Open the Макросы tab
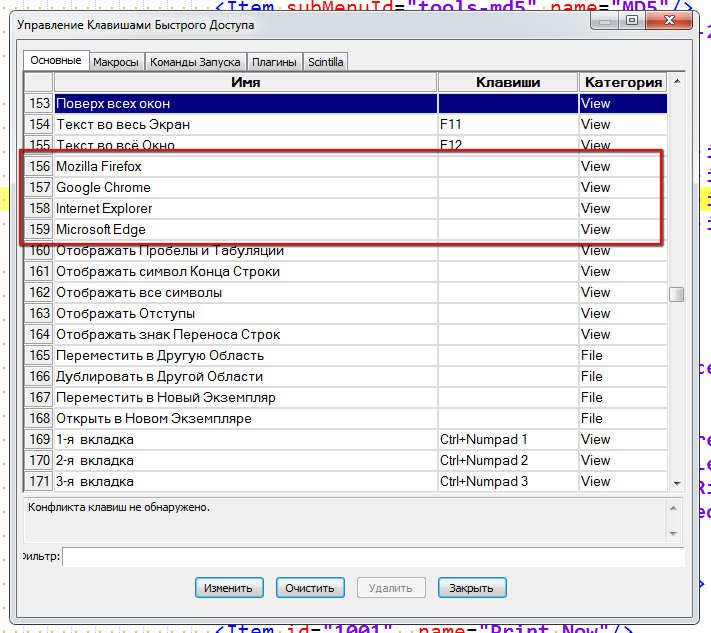This screenshot has width=711, height=633. [116, 62]
